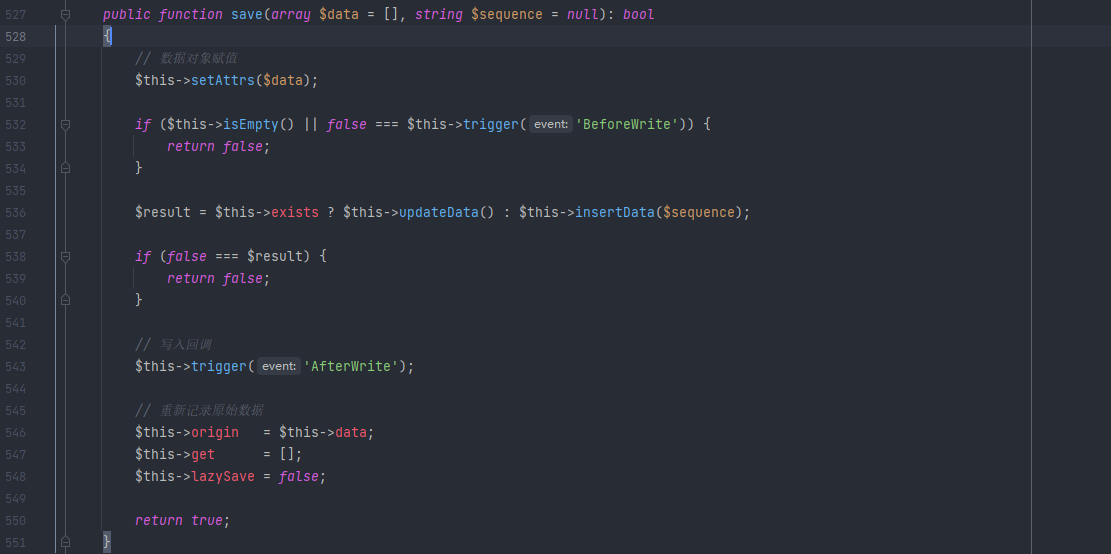Fold the if (false === $result) block on line 538
Screen dimensions: 1111x554
(x=65, y=257)
